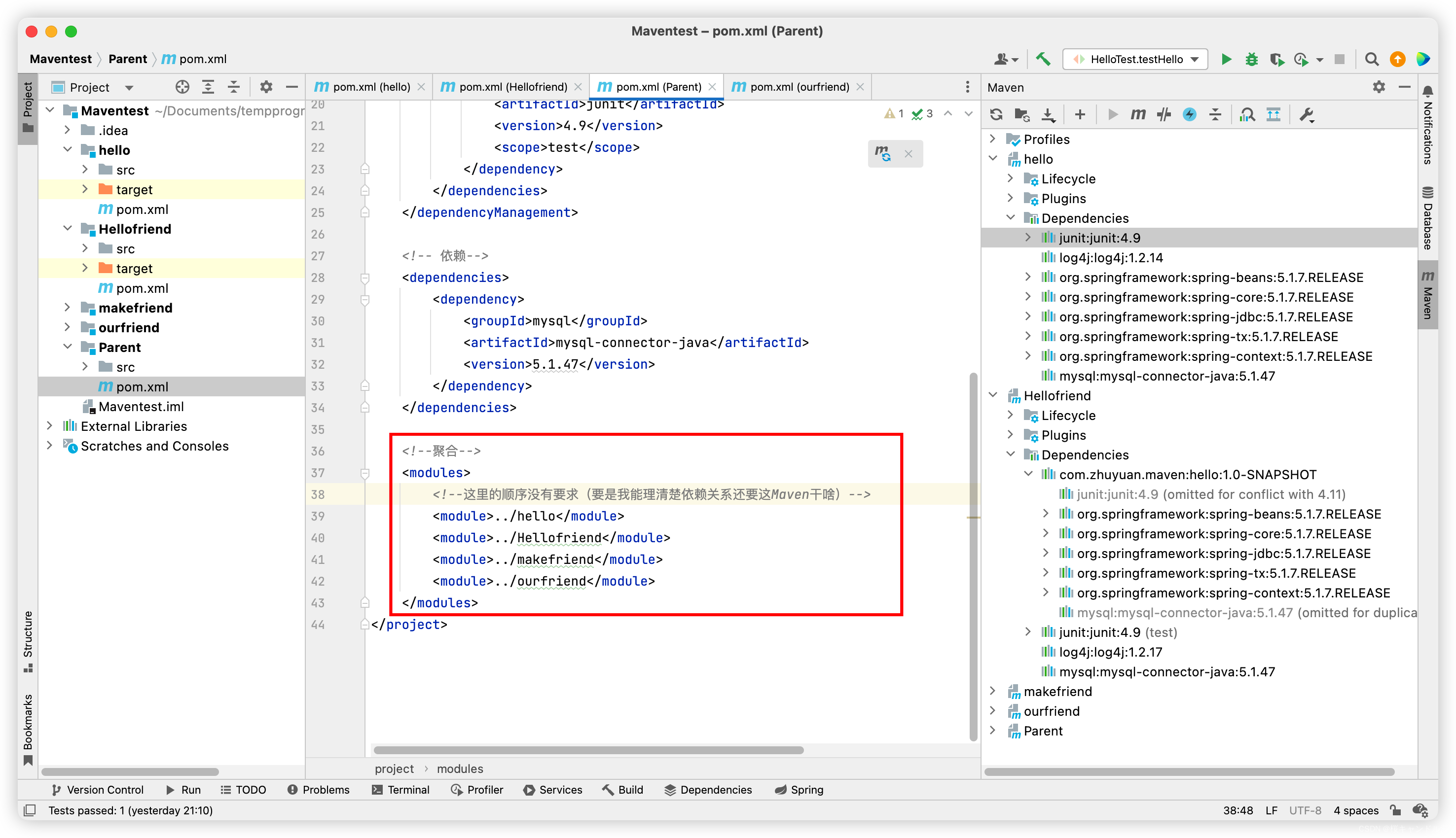Add Maven project plus icon
This screenshot has width=1456, height=838.
(1080, 114)
